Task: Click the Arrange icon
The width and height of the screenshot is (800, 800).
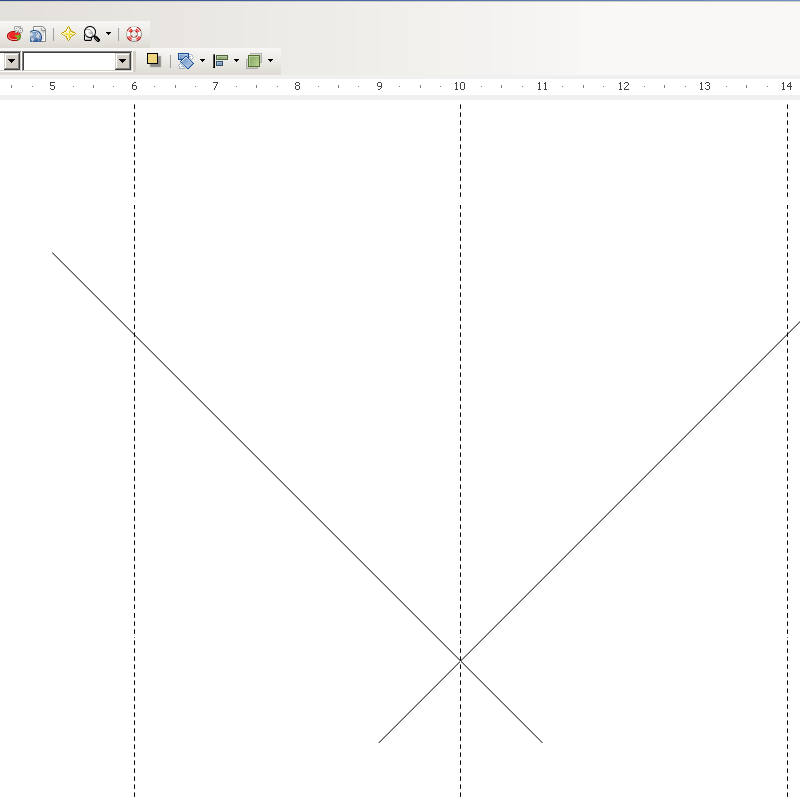Action: [x=254, y=61]
